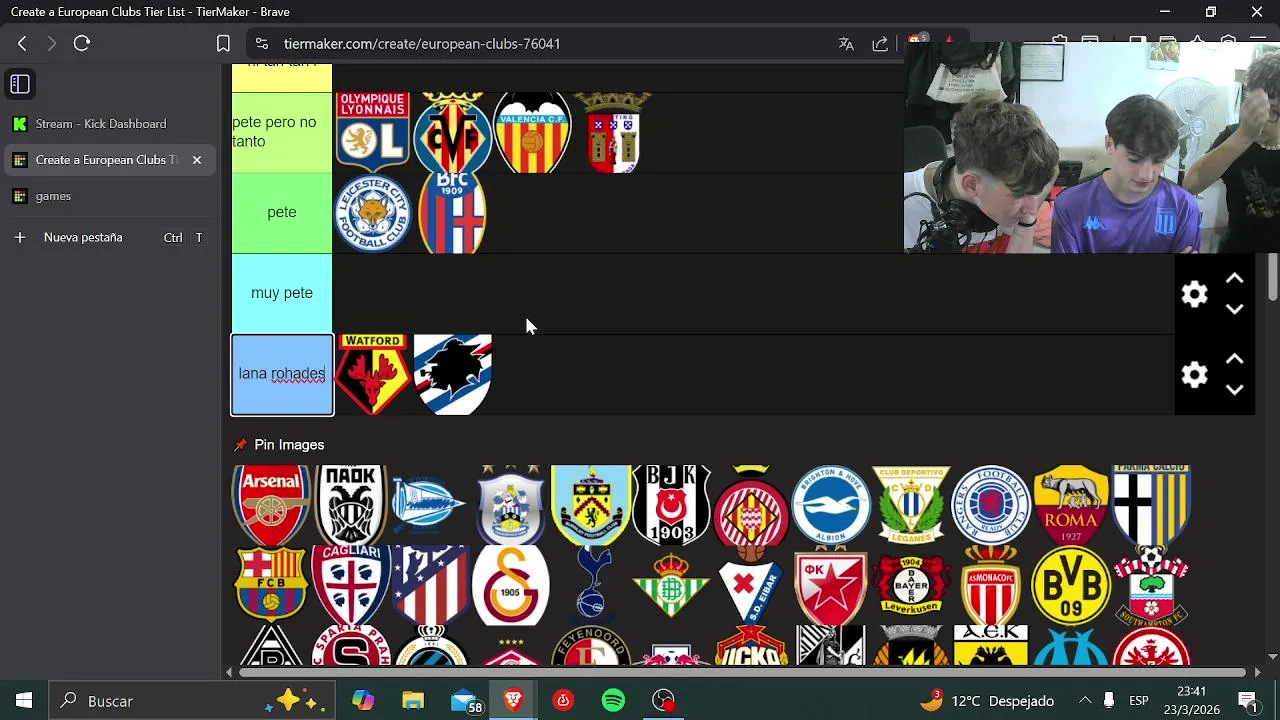The height and width of the screenshot is (720, 1280).
Task: Pick the Atlético Madrid crest
Action: tap(431, 585)
